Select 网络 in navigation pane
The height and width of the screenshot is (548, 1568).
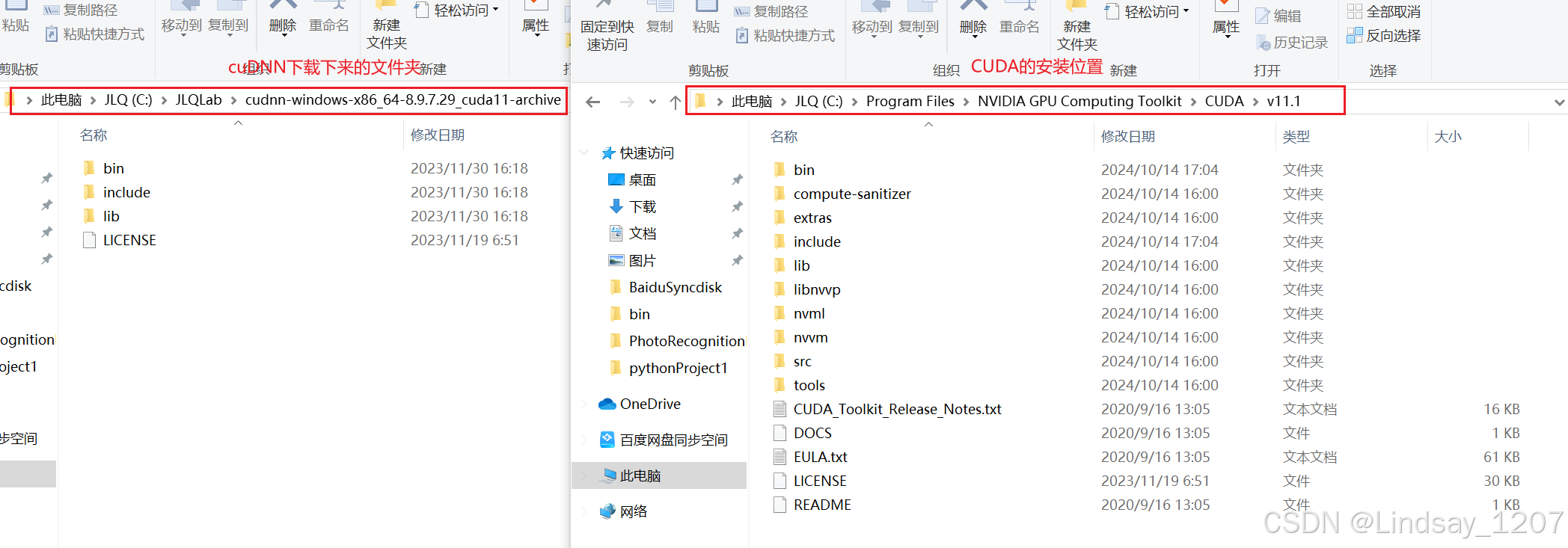point(633,512)
